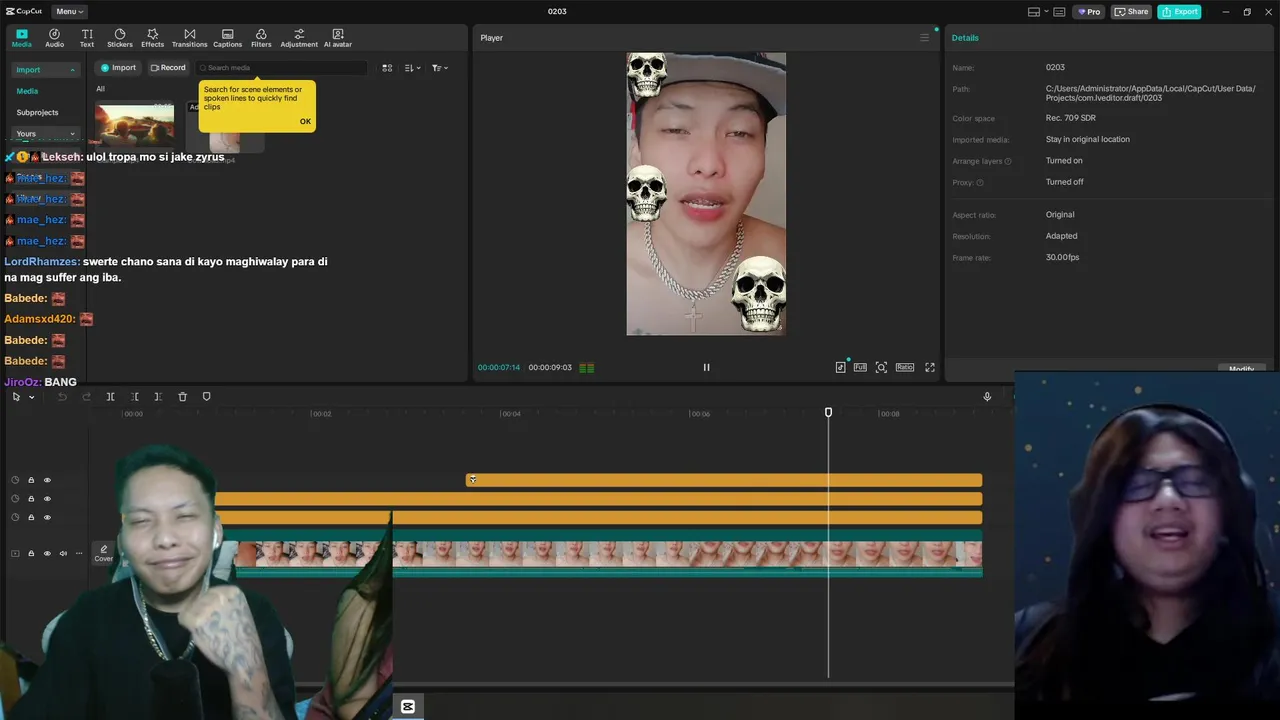Lock the third sticker track
Image resolution: width=1280 pixels, height=720 pixels.
pos(31,517)
